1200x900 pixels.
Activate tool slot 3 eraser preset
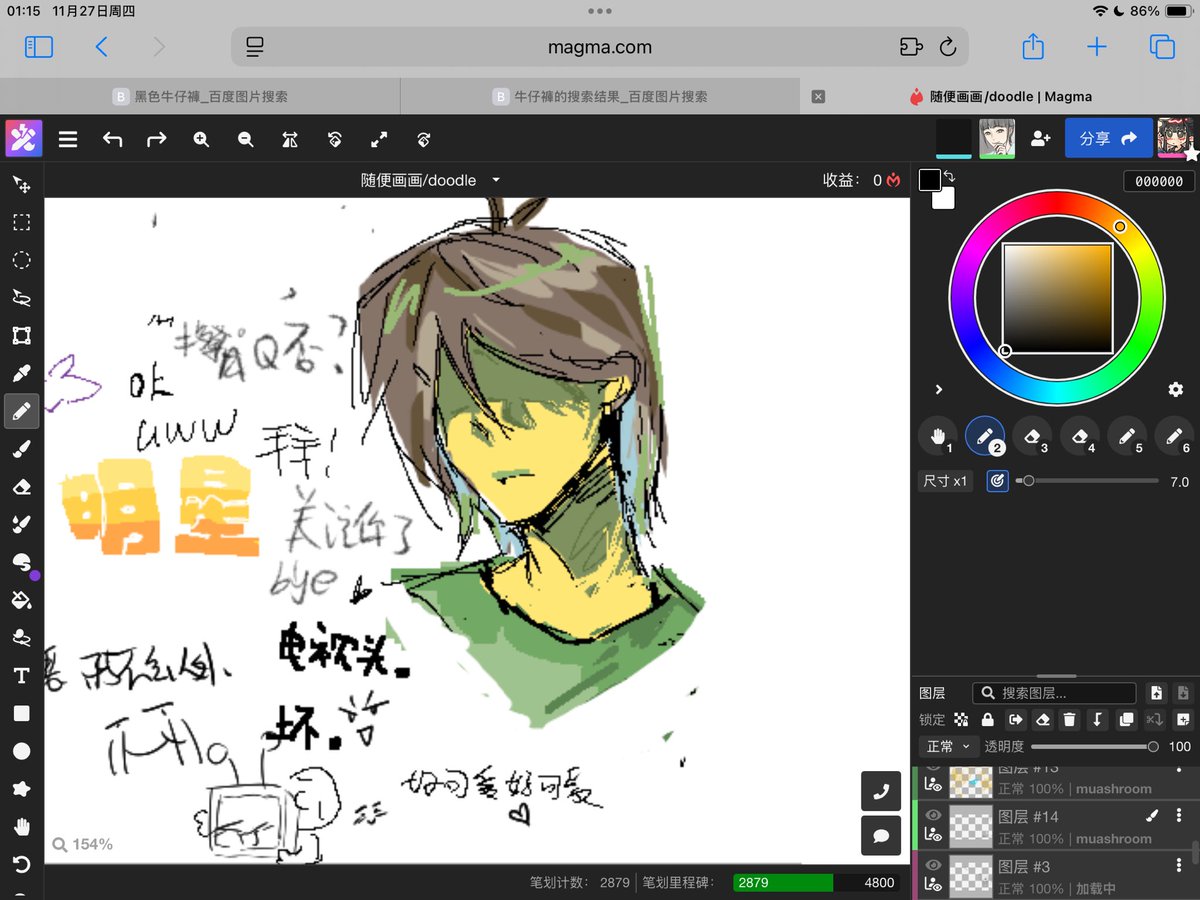click(x=1033, y=436)
